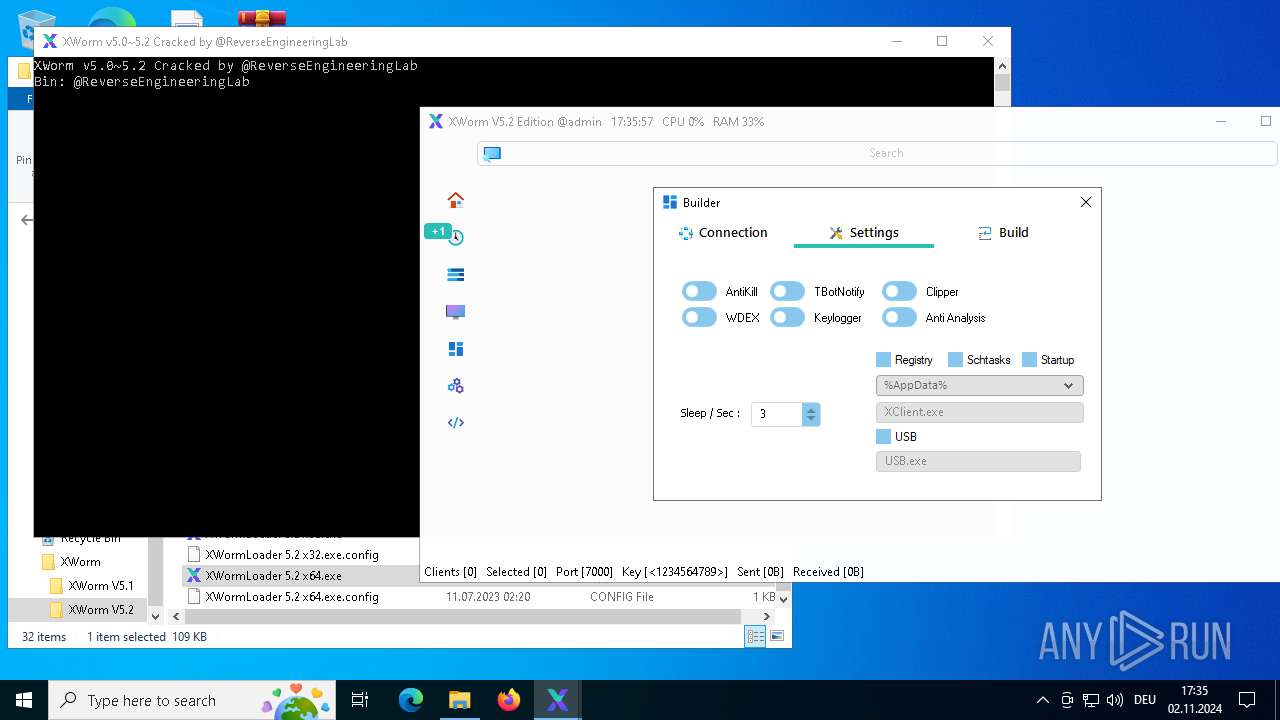Select the Settings tab in Builder
This screenshot has width=1280, height=720.
(864, 233)
